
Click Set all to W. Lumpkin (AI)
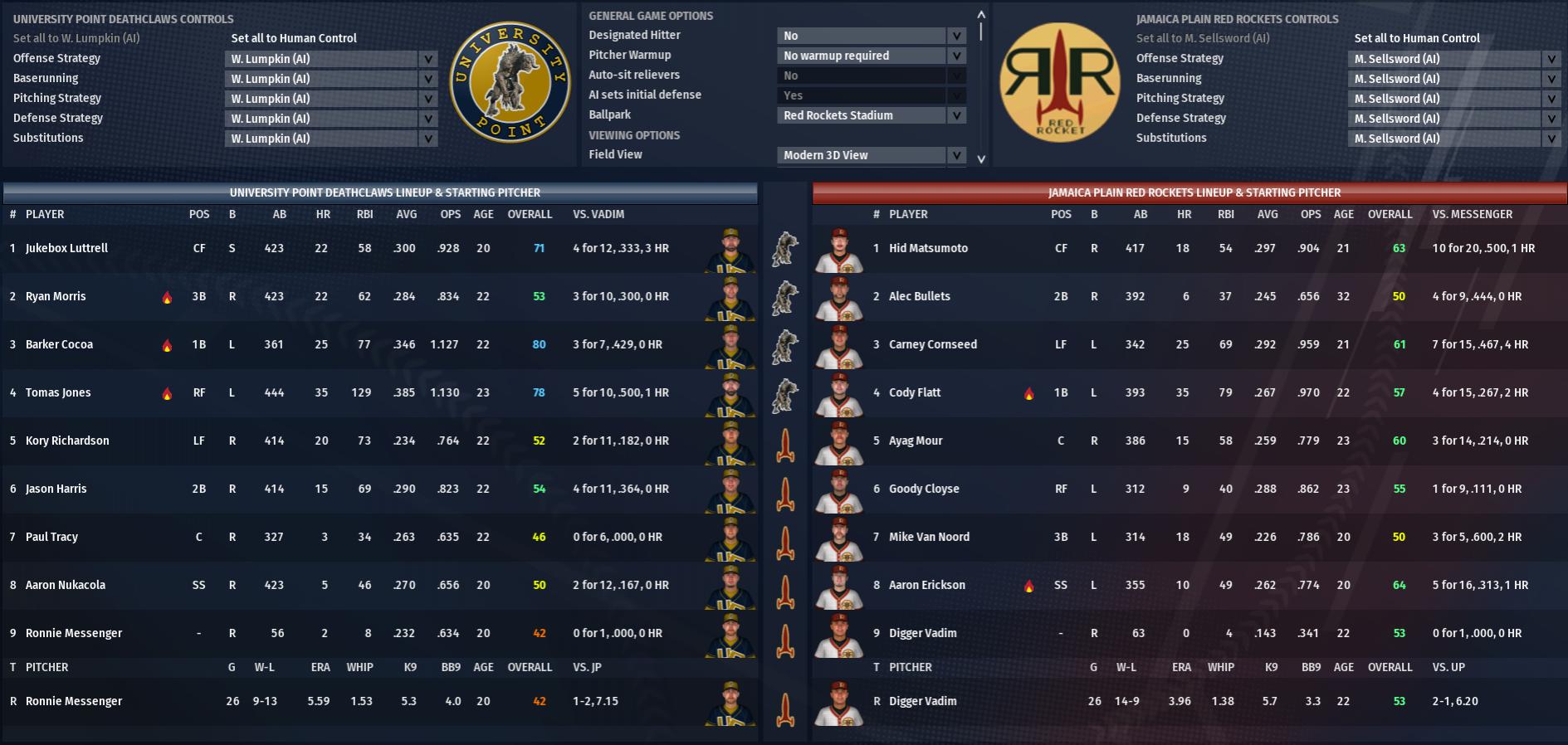(x=76, y=38)
